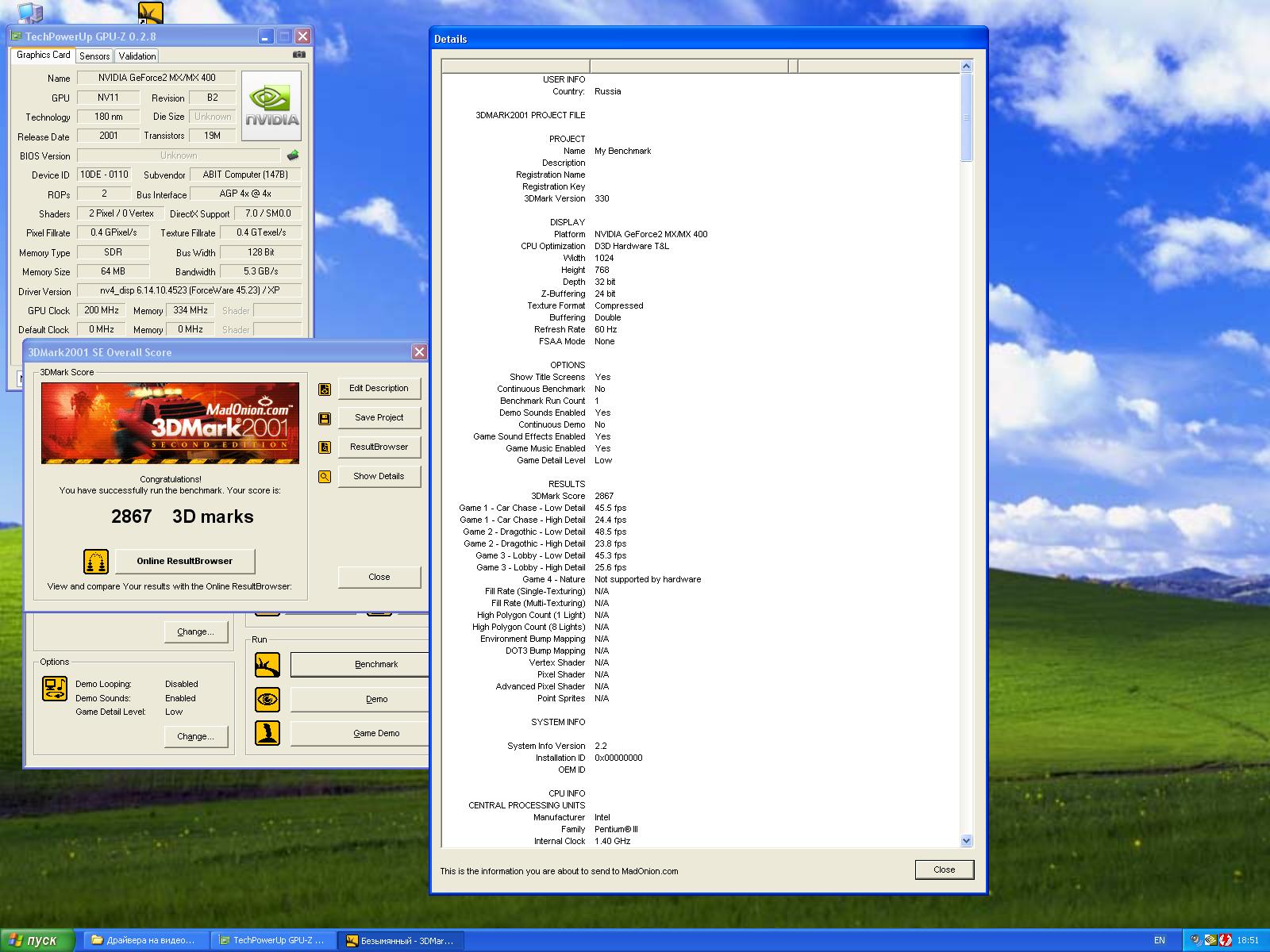1270x952 pixels.
Task: Switch to the Sensors tab
Action: click(x=94, y=56)
